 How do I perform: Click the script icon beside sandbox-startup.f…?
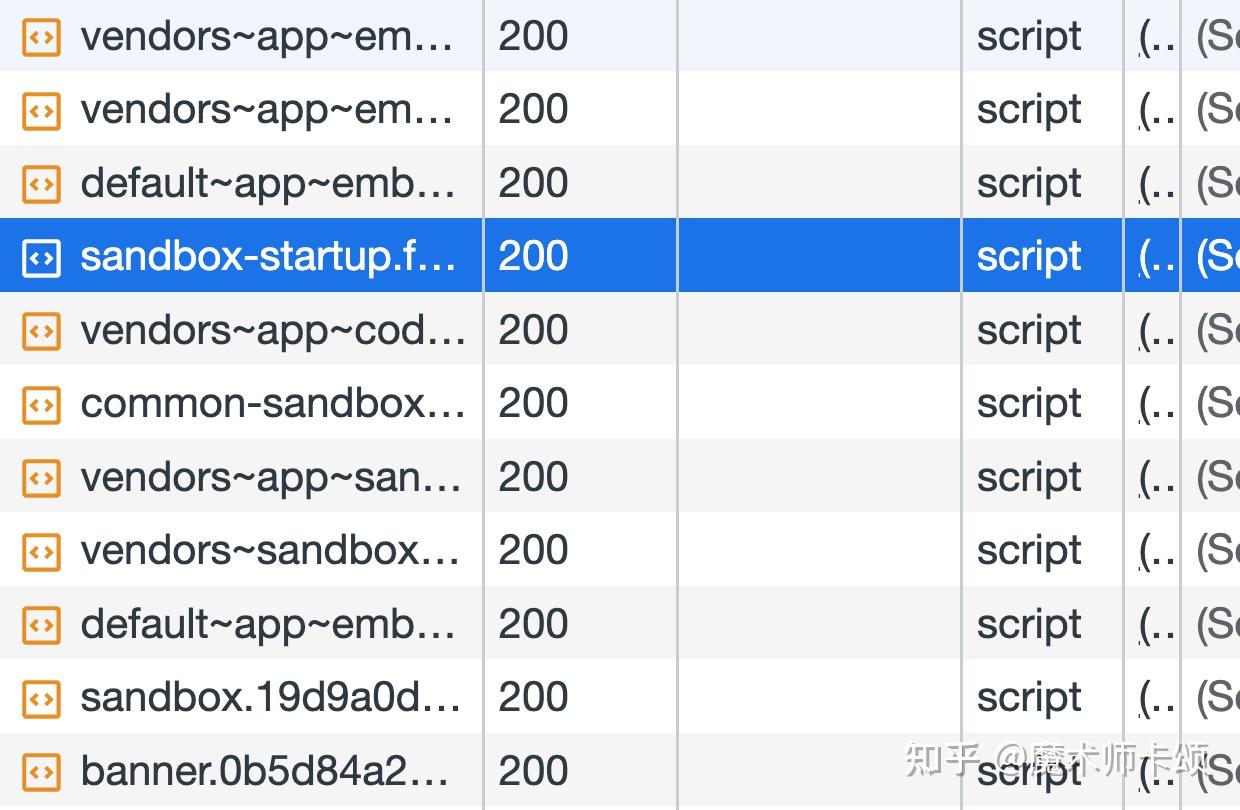pyautogui.click(x=41, y=257)
